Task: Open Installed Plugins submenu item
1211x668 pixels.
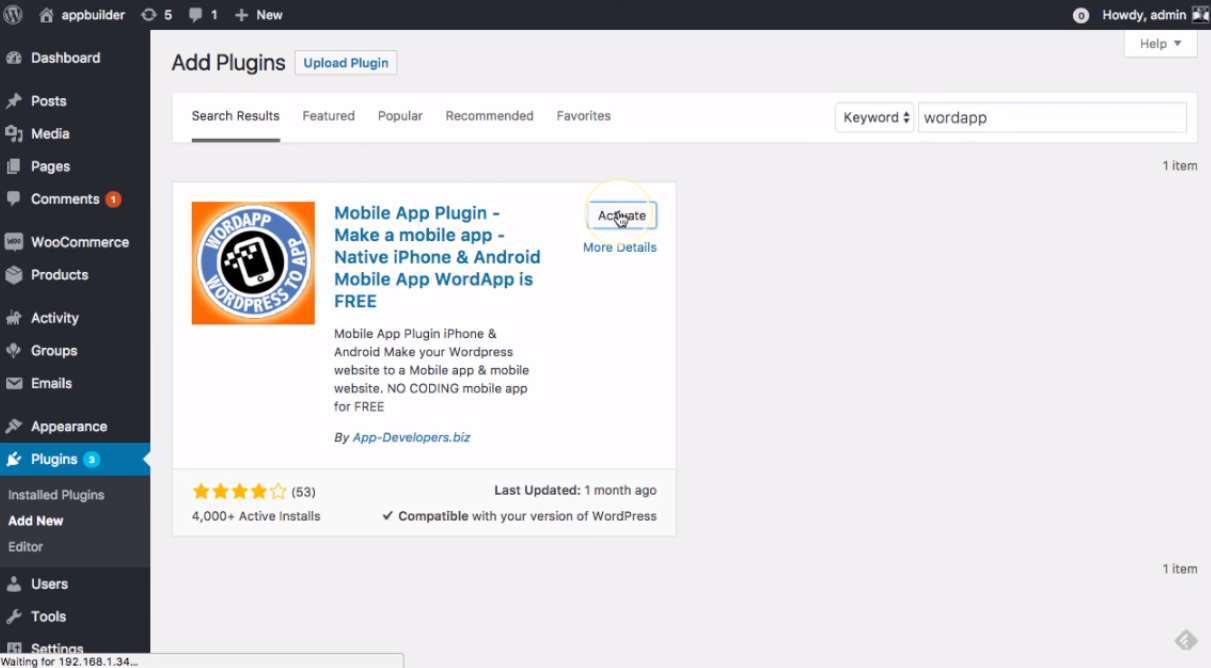Action: click(56, 495)
